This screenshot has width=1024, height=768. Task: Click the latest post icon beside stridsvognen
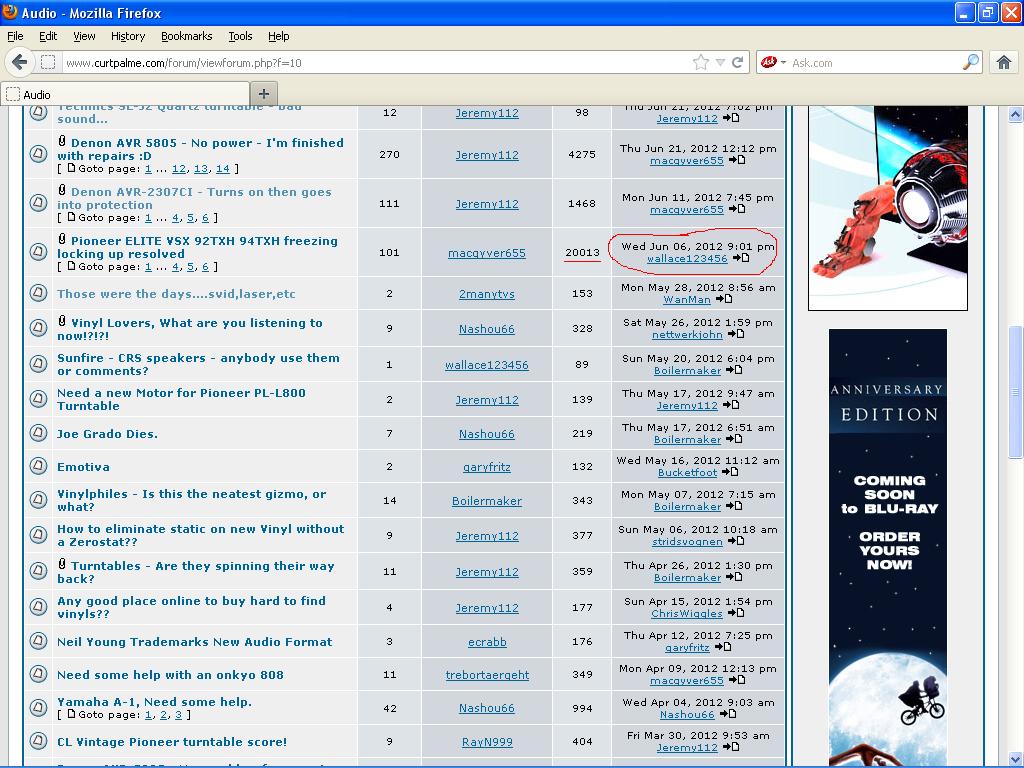pyautogui.click(x=736, y=541)
